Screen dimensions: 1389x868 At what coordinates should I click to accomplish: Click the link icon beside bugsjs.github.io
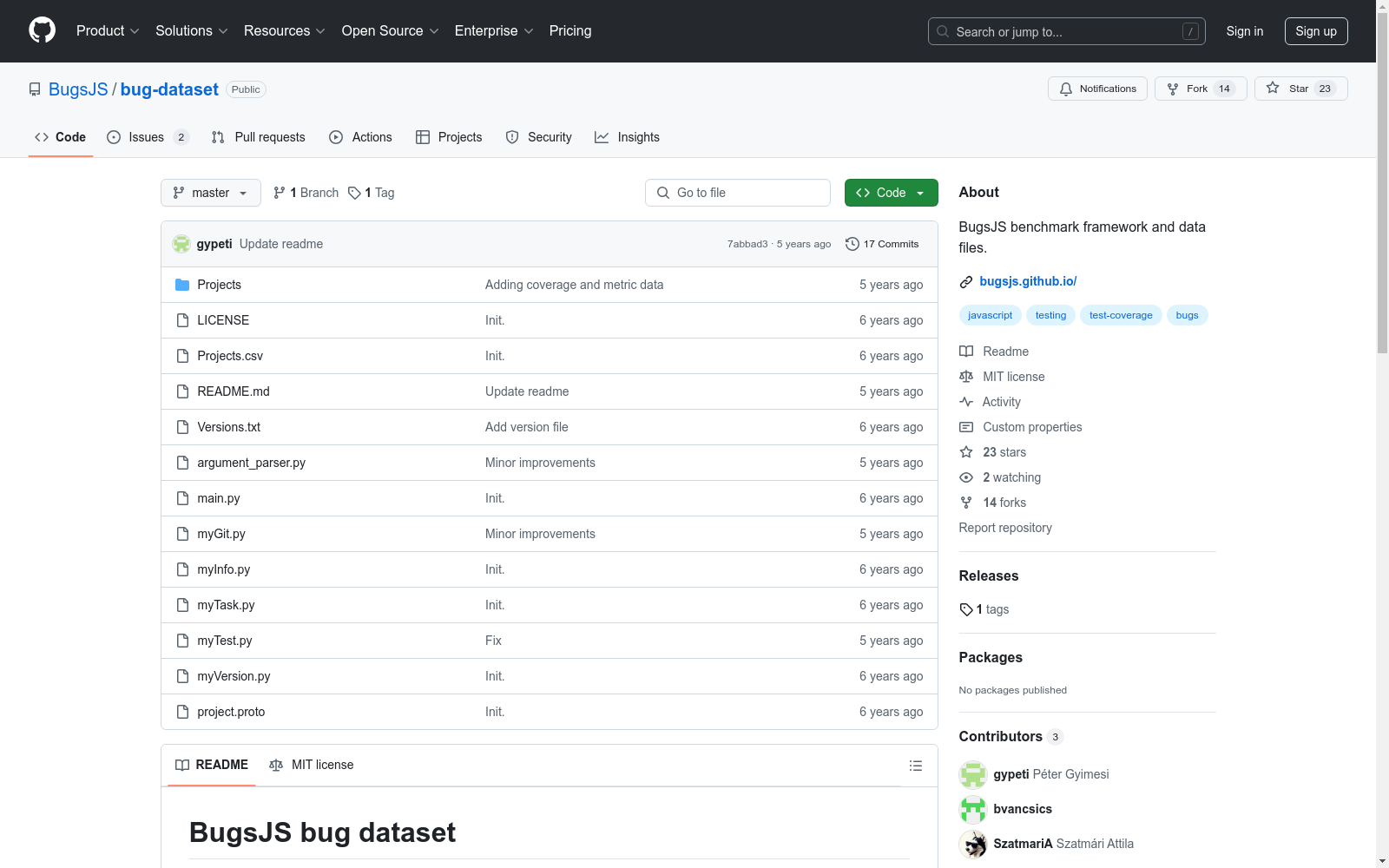click(x=966, y=281)
